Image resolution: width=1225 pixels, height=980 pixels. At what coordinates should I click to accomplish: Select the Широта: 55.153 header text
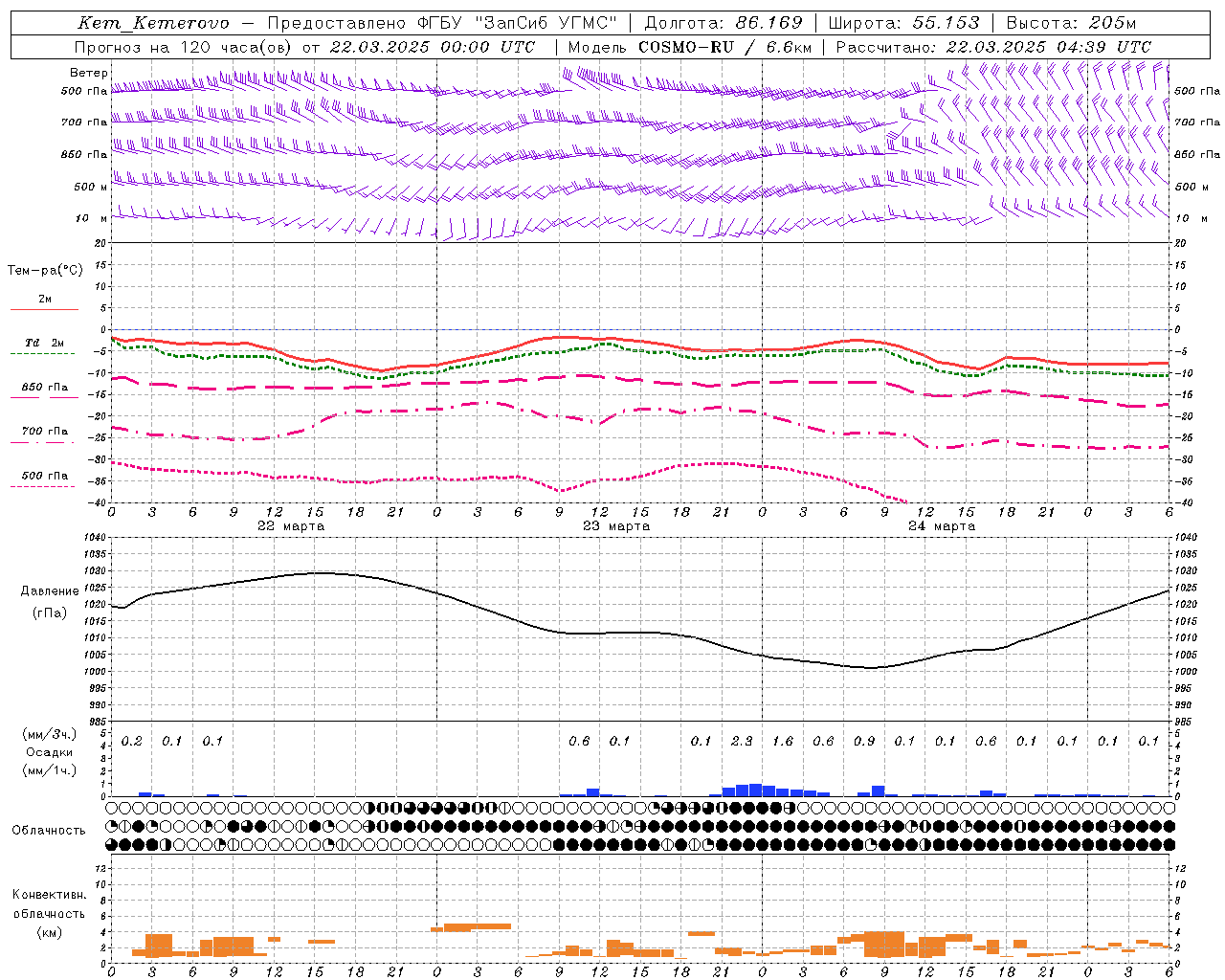pyautogui.click(x=903, y=23)
